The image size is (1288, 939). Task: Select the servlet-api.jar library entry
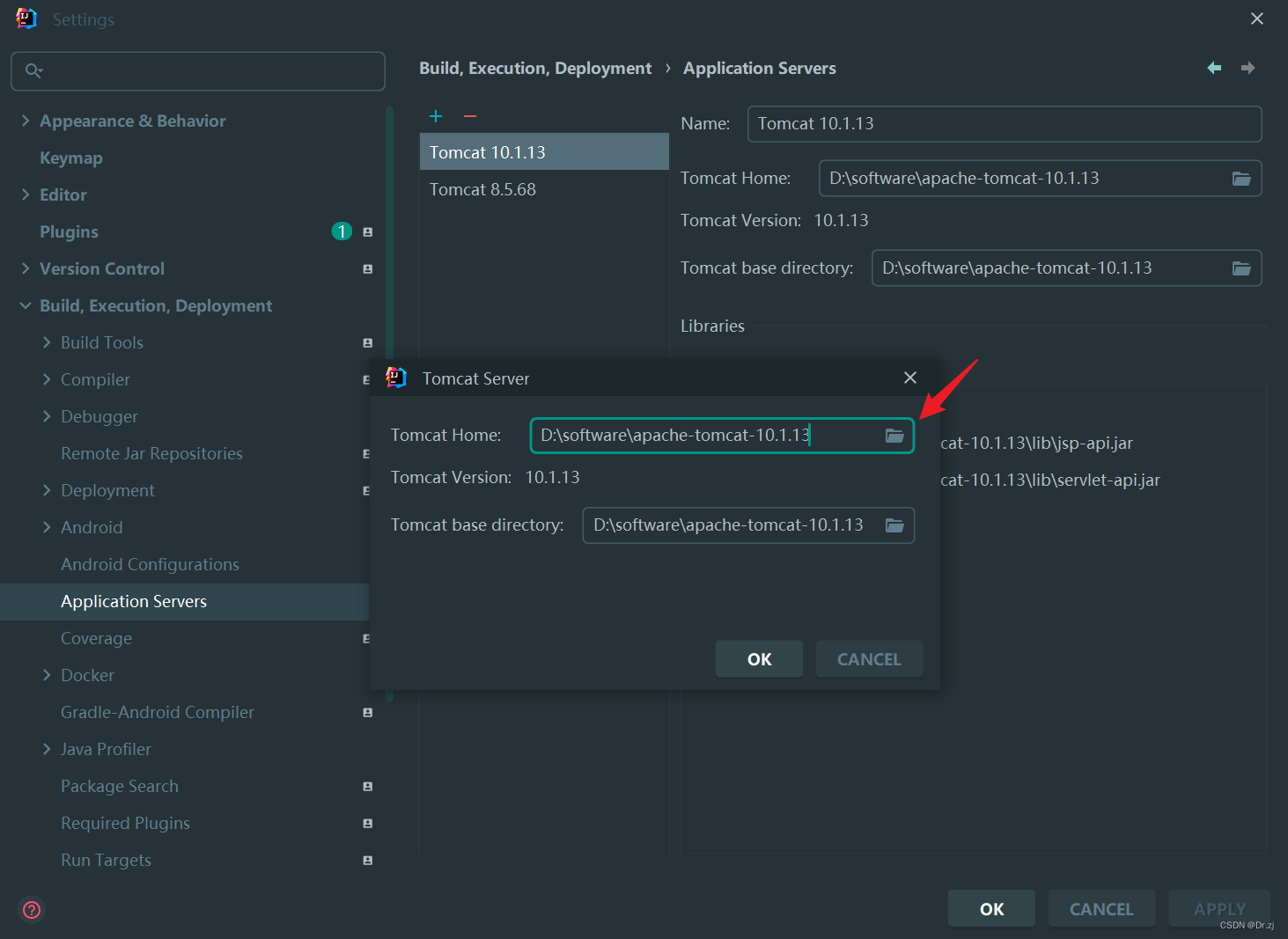pos(1049,480)
